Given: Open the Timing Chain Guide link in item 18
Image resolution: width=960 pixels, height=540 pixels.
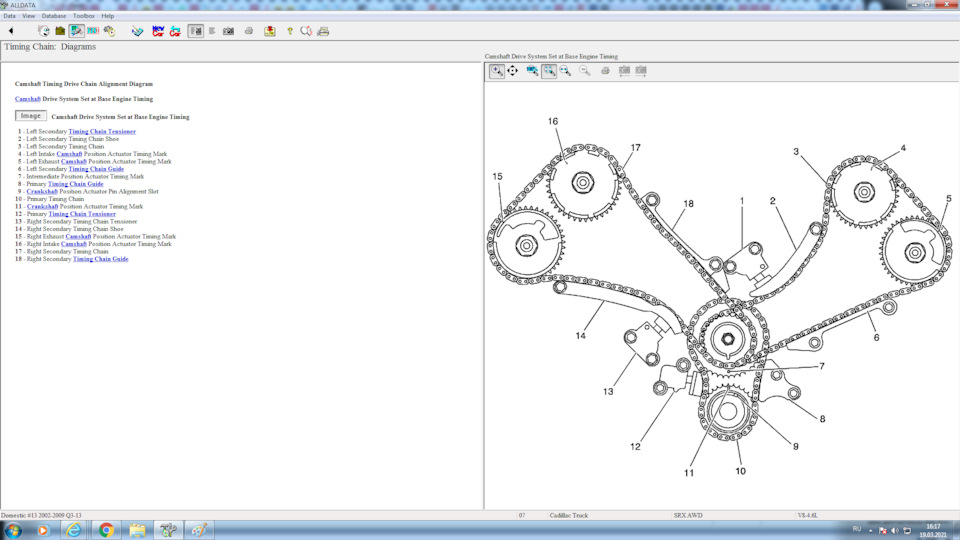Looking at the screenshot, I should [x=100, y=259].
